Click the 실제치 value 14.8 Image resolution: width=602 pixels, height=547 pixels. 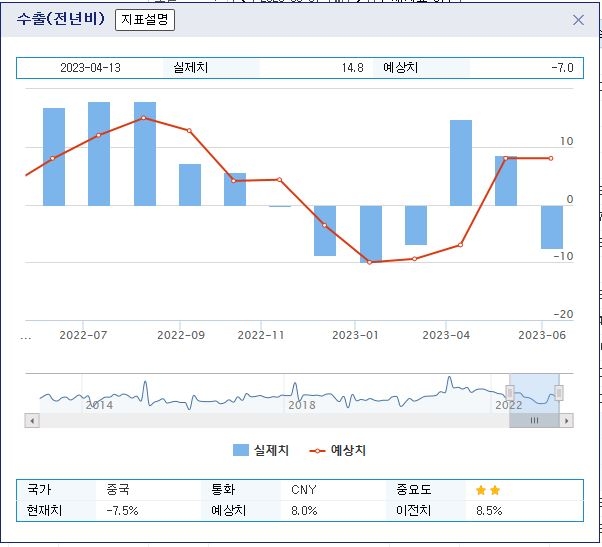pos(352,68)
